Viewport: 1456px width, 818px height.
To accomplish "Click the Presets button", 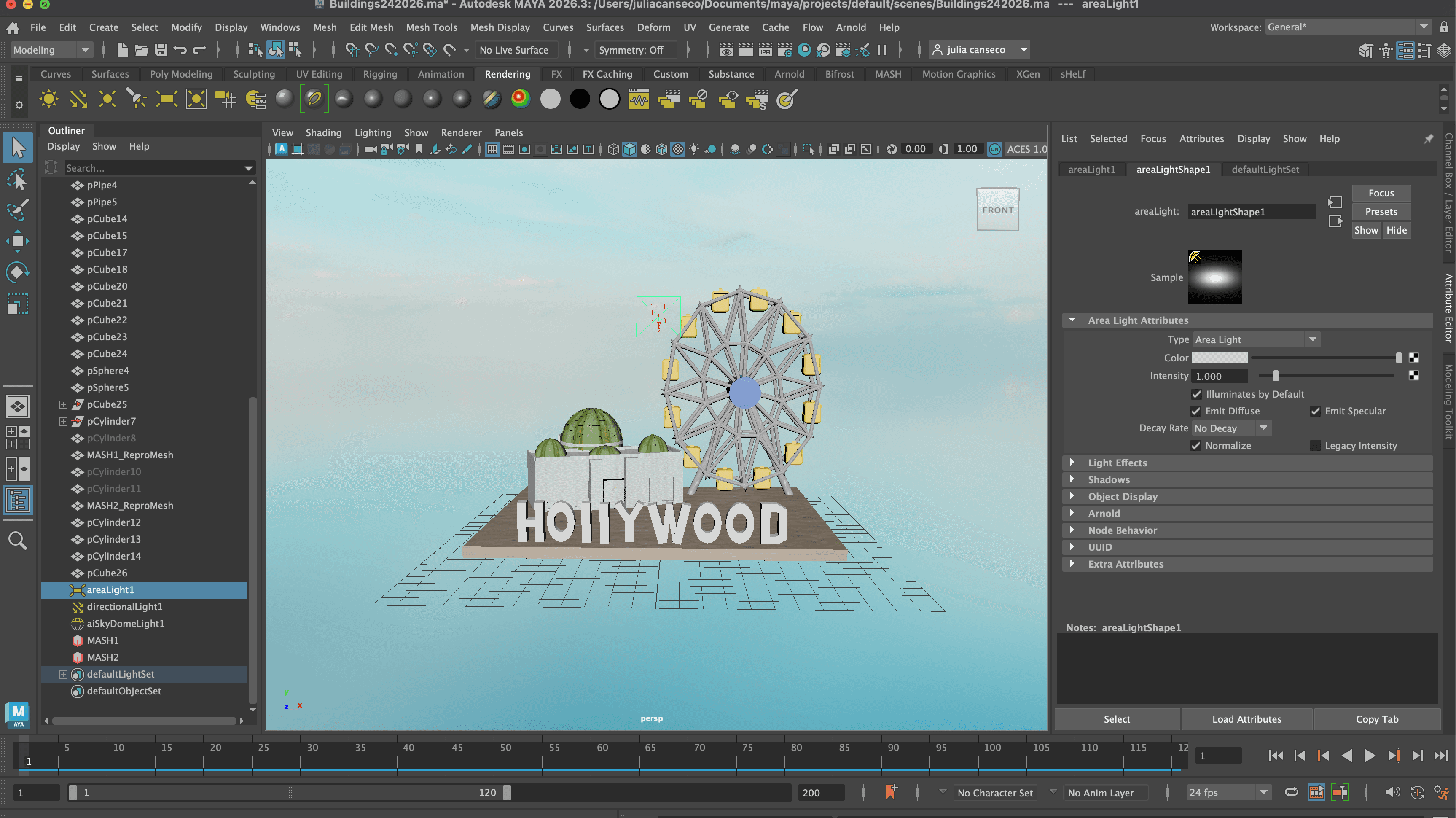I will click(x=1381, y=211).
